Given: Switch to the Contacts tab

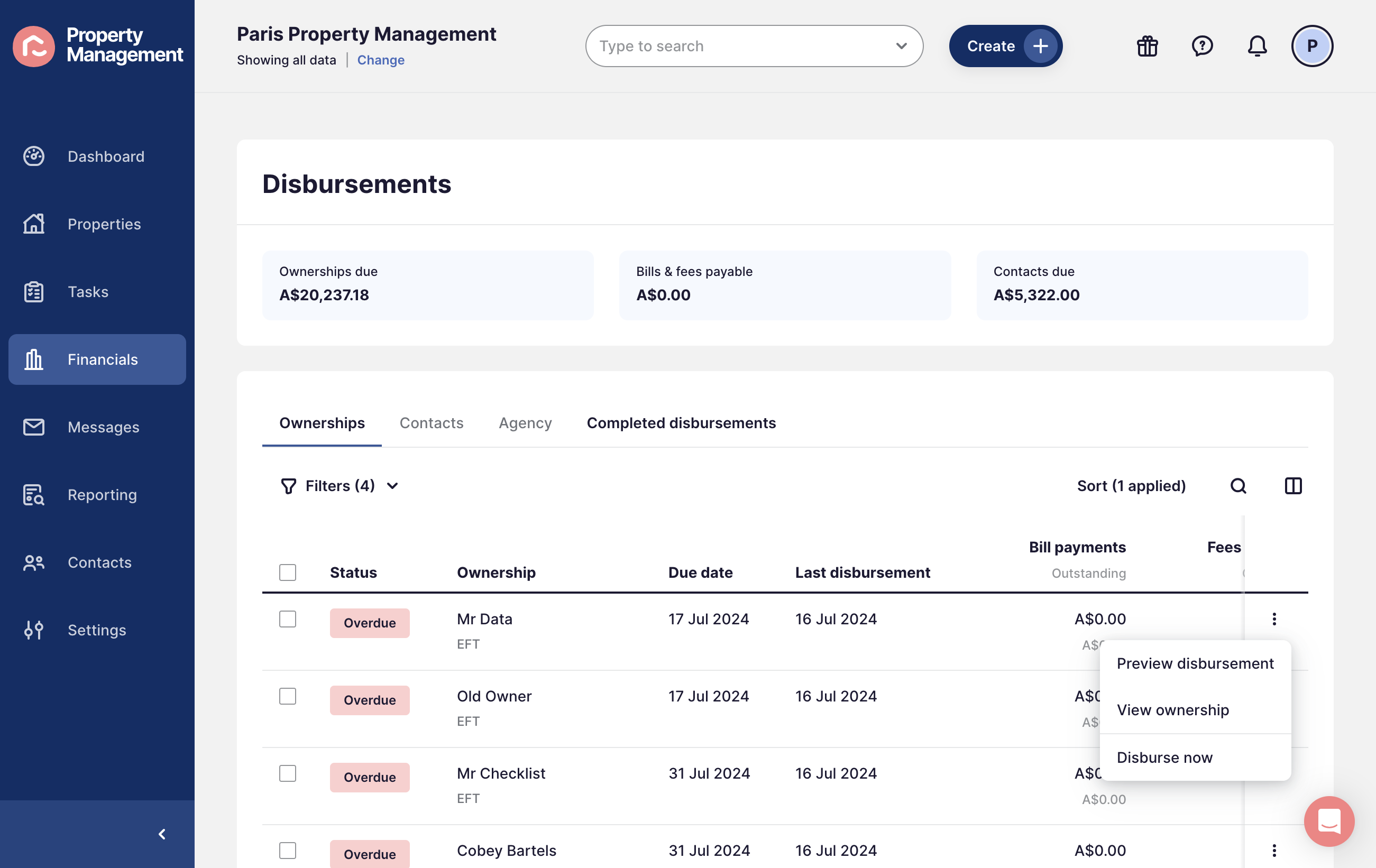Looking at the screenshot, I should [x=432, y=423].
